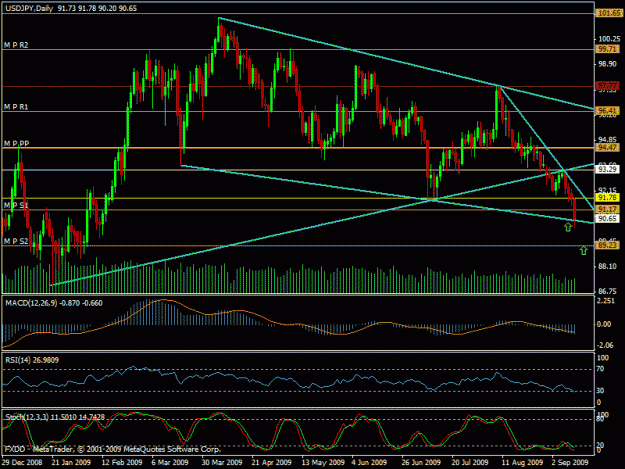Click the 20 Jul 2009 date label
Image resolution: width=625 pixels, height=469 pixels.
click(x=470, y=462)
